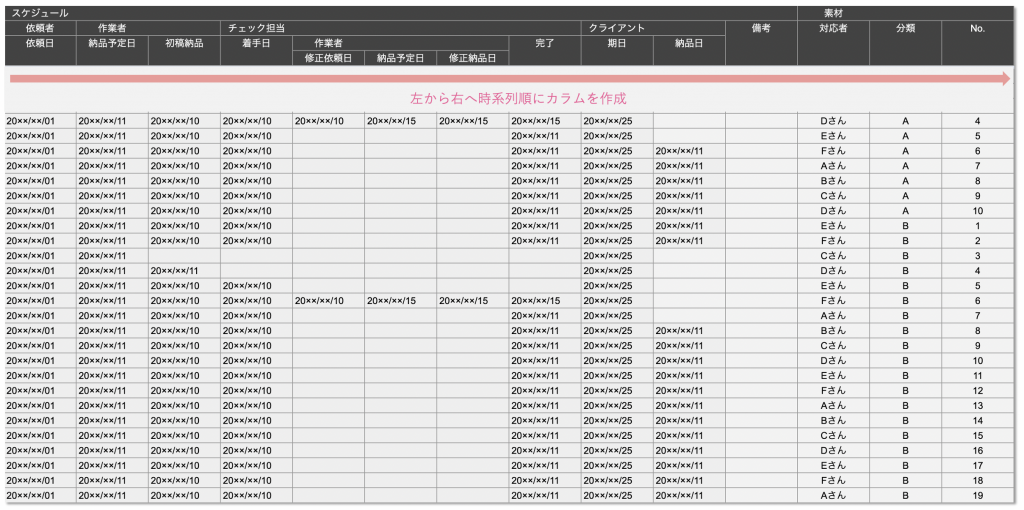This screenshot has height=510, width=1024.
Task: Click 分類 cell A in row Fさん No. 6
Action: (905, 151)
